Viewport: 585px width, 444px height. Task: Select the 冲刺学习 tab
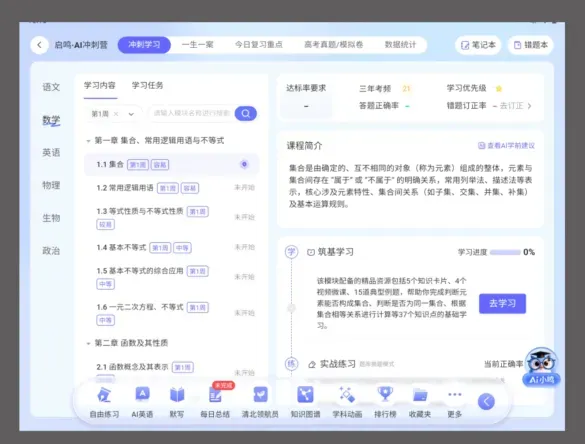144,45
